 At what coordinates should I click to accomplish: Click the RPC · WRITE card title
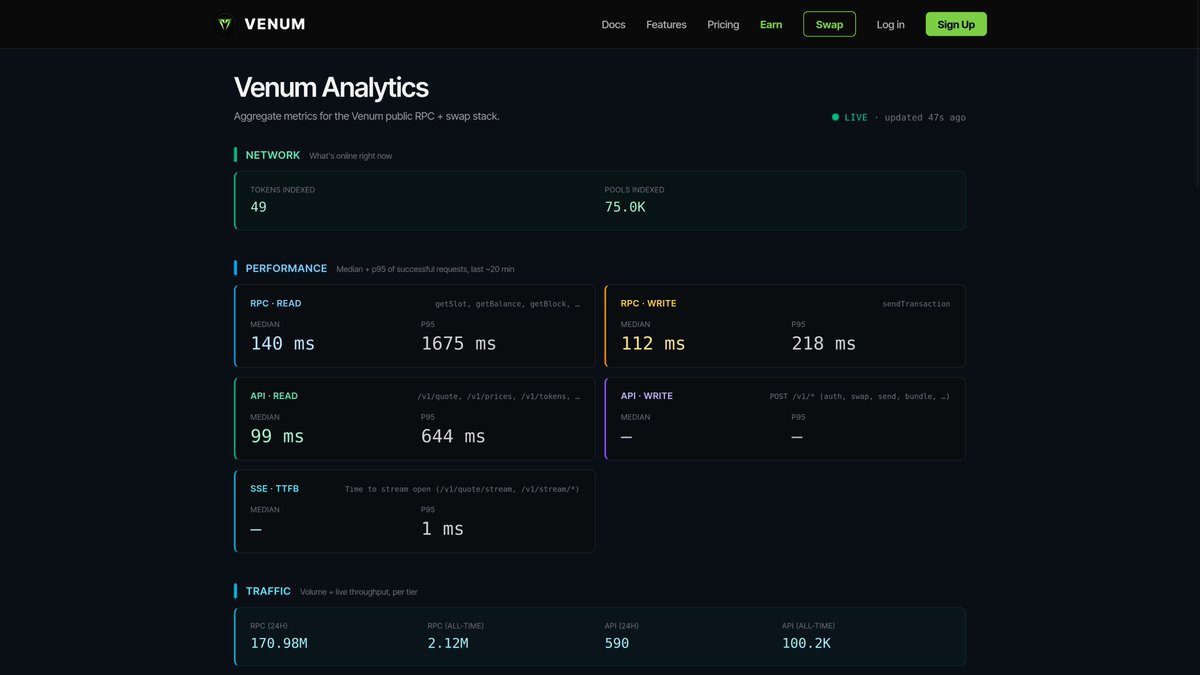[x=648, y=303]
